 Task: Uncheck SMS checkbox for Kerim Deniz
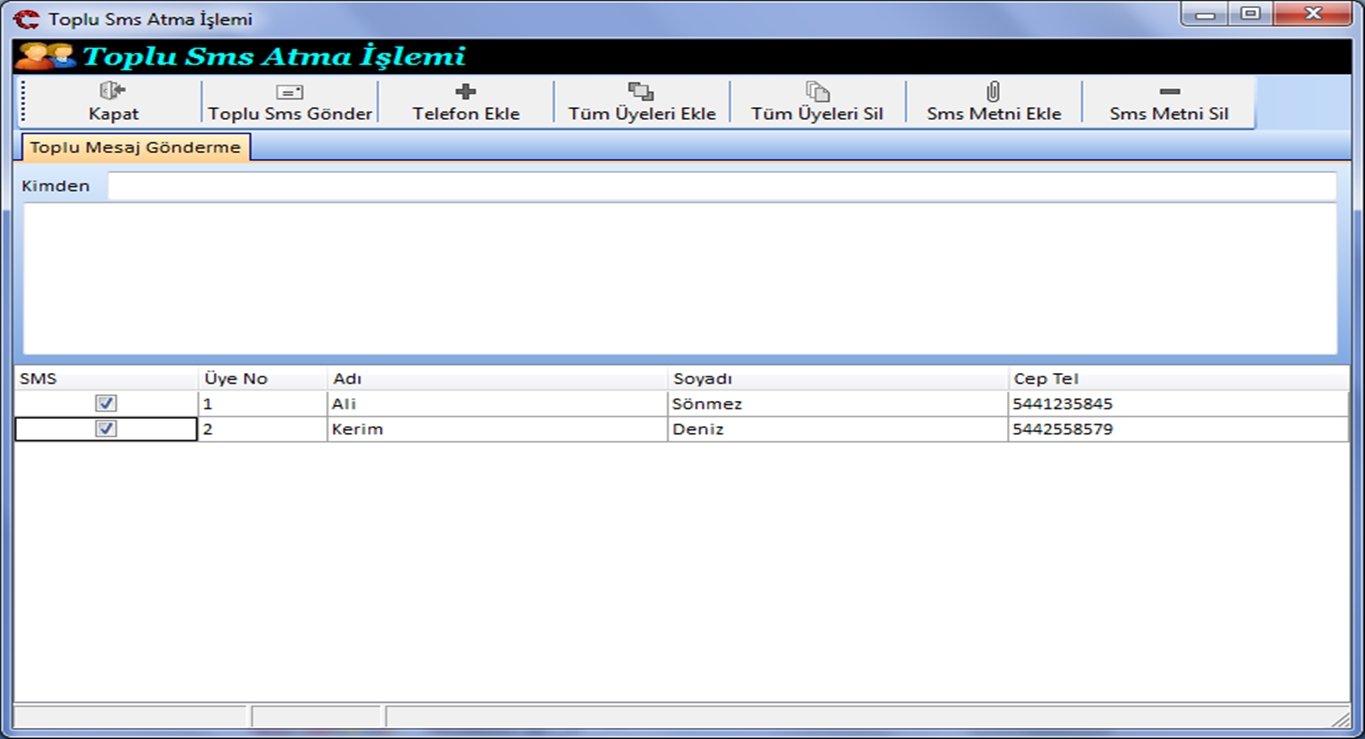pos(106,429)
